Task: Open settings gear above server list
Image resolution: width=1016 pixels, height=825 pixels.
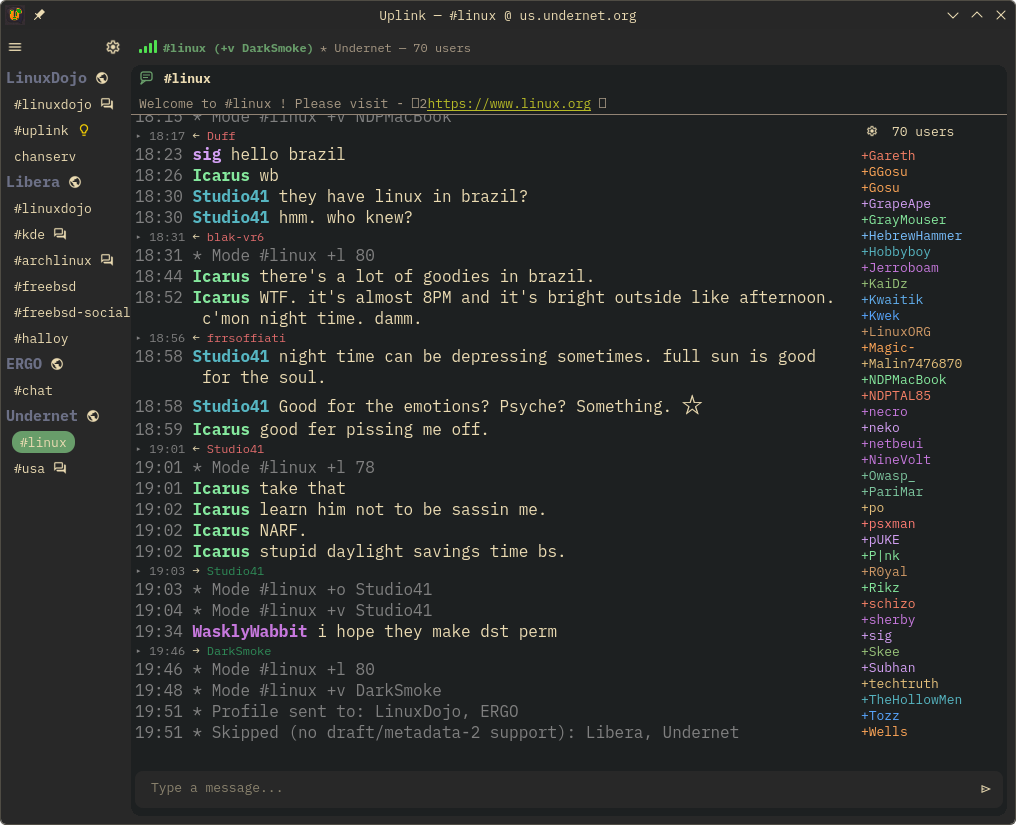Action: coord(113,47)
